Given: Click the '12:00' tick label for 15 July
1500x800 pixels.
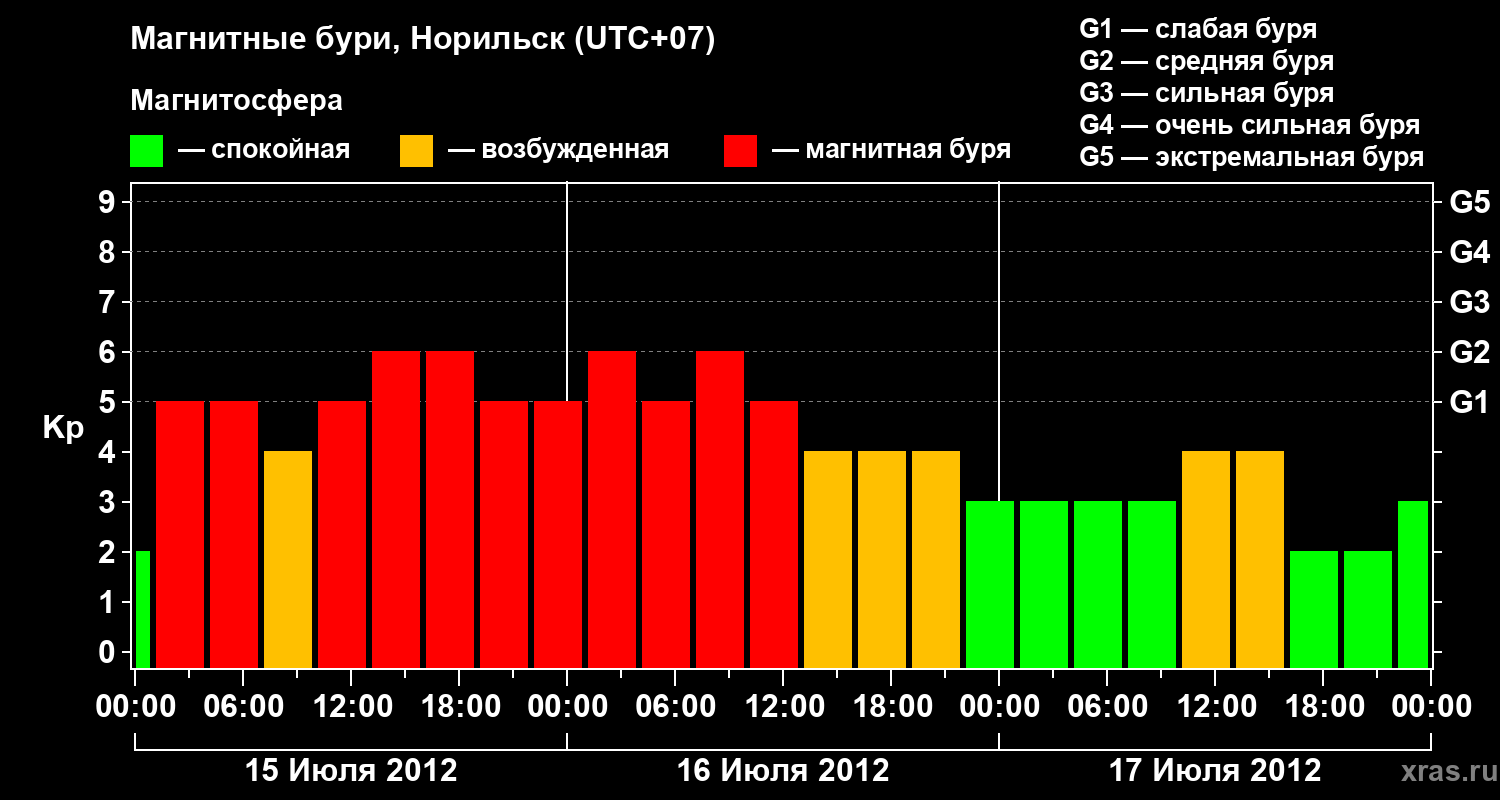Looking at the screenshot, I should tap(351, 707).
